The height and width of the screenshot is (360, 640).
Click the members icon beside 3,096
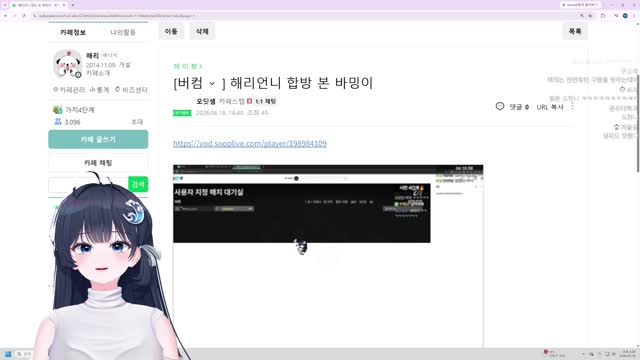coord(58,122)
